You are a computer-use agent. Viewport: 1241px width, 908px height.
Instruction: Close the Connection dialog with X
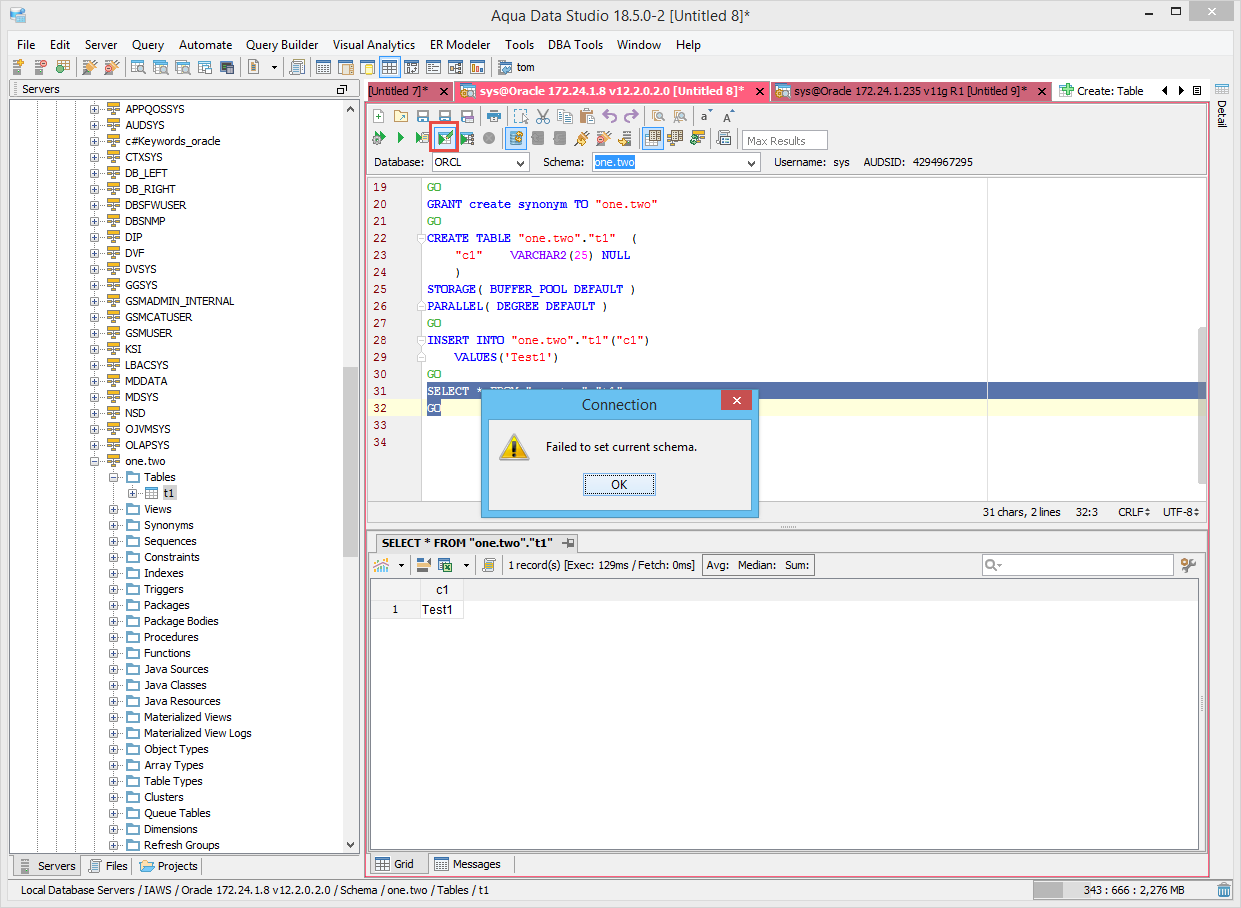point(737,401)
